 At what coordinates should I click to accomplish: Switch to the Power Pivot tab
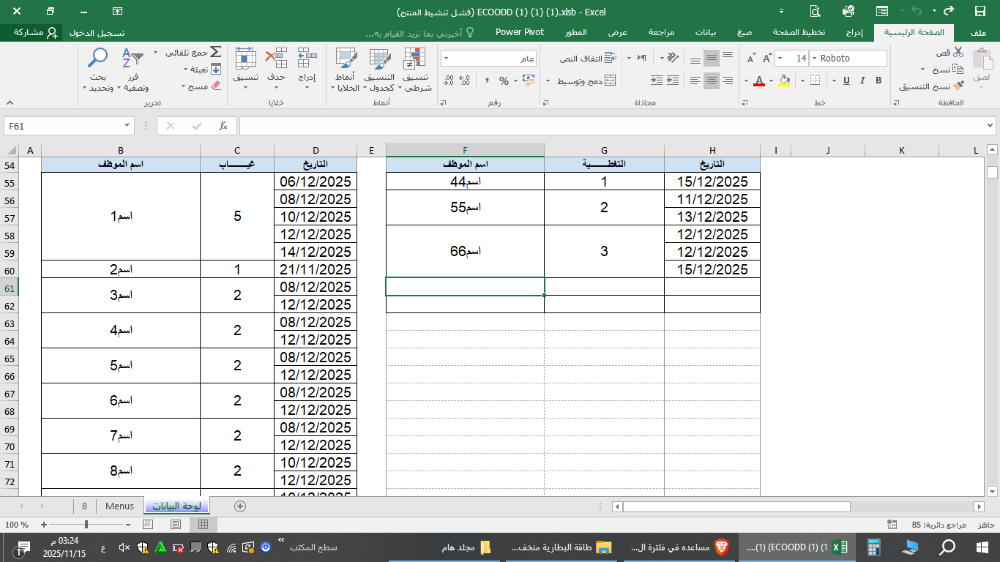pos(519,32)
